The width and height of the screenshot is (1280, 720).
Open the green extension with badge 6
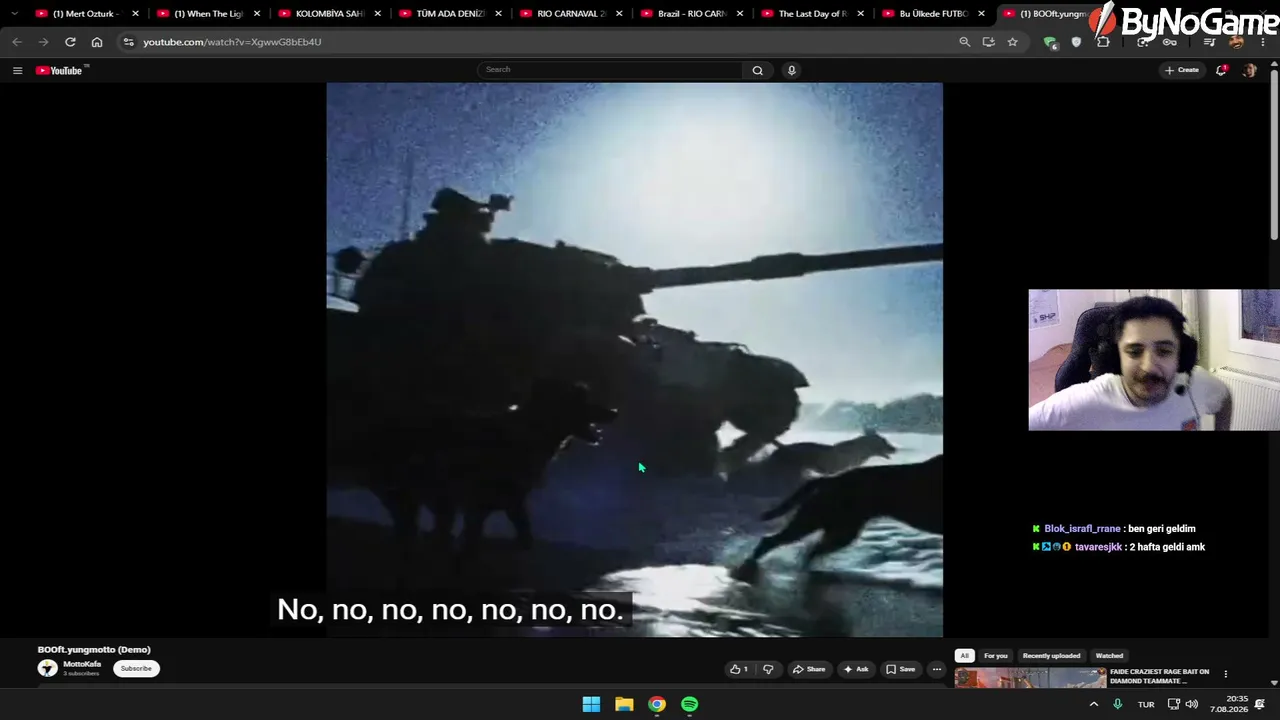[1050, 42]
